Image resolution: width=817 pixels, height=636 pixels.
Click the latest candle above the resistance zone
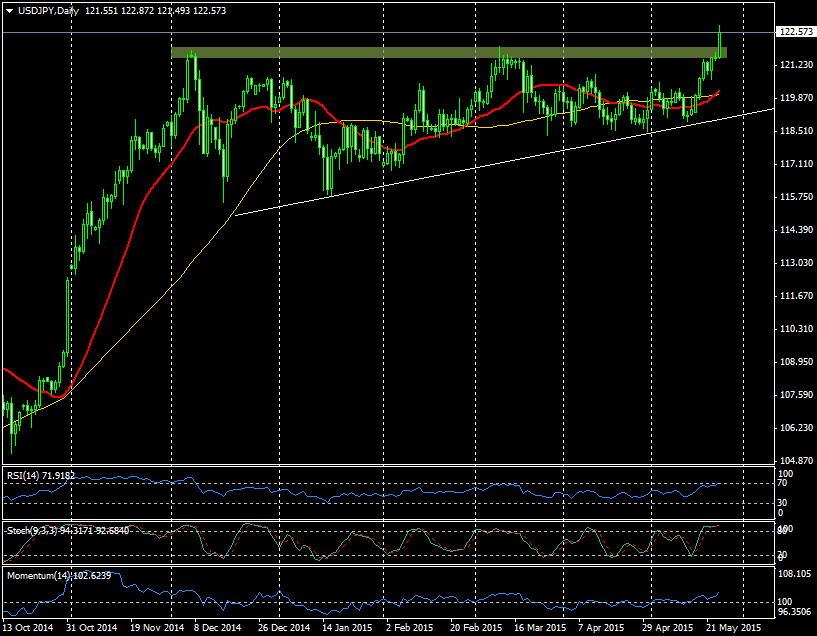[x=720, y=42]
